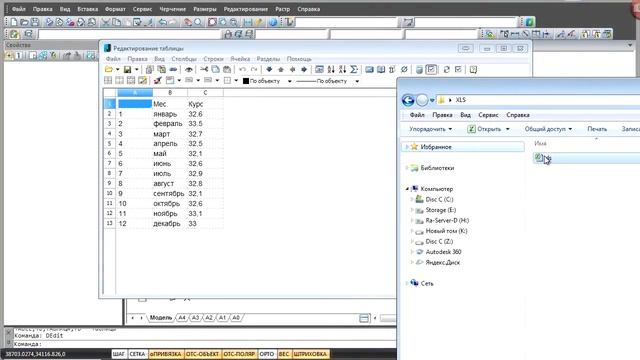640x360 pixels.
Task: Click the Команда command line input
Action: 204,344
